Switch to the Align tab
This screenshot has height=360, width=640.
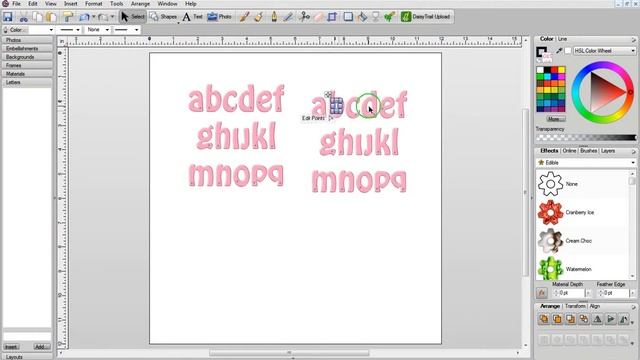coord(595,306)
